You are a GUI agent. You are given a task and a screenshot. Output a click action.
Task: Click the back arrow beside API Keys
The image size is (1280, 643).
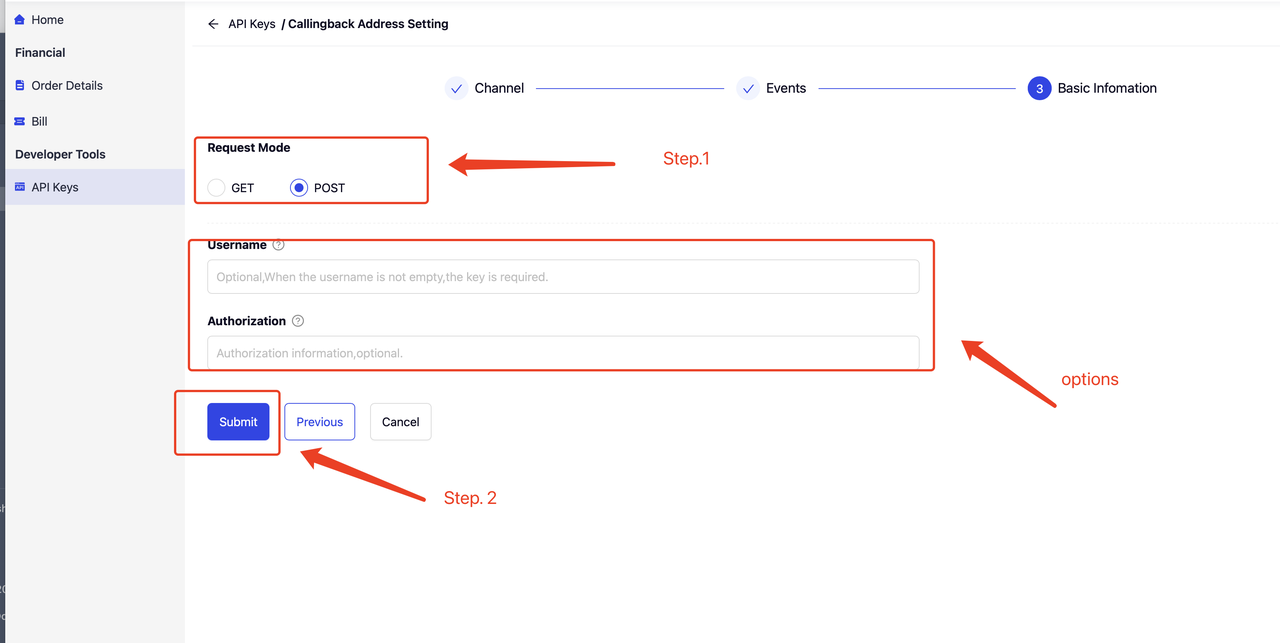[x=213, y=24]
